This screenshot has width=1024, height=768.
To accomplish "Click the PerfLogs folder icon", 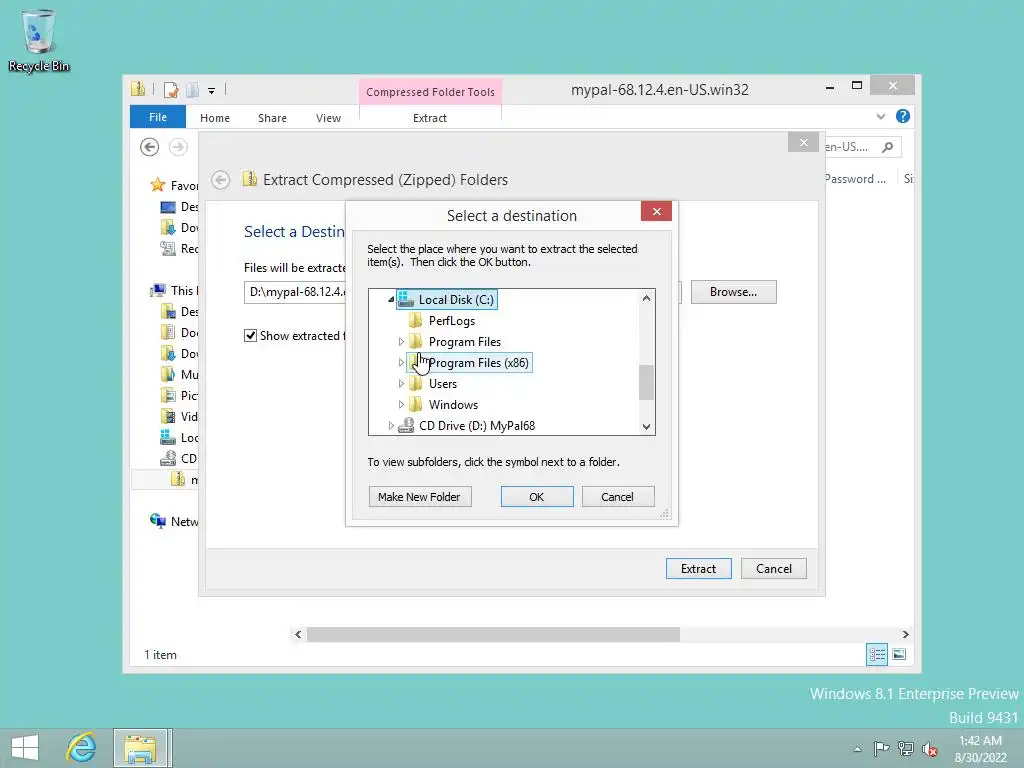I will click(415, 321).
